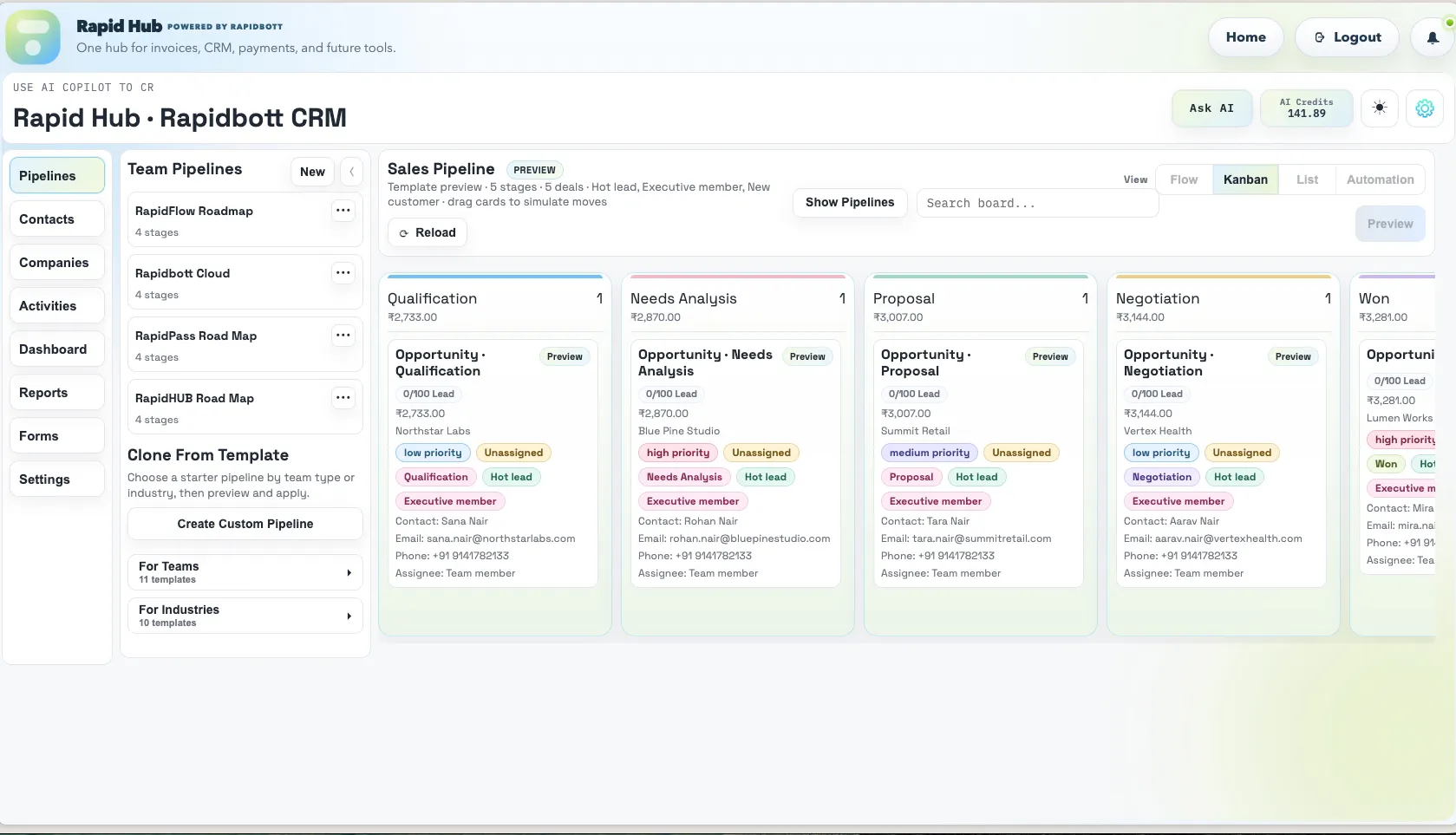Open Reports in the sidebar
Image resolution: width=1456 pixels, height=835 pixels.
[57, 392]
